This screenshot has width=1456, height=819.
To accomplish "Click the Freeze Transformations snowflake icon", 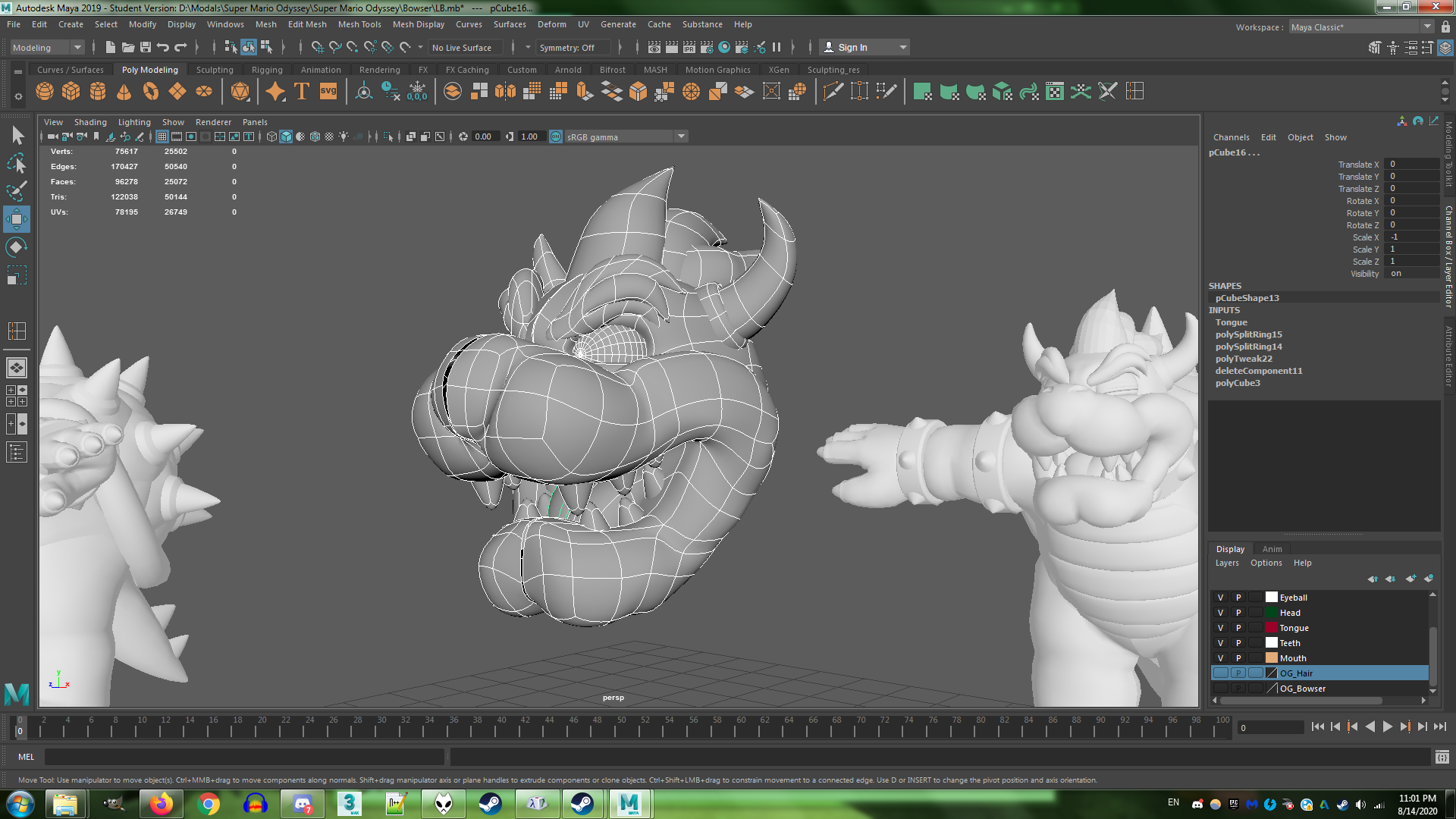I will point(417,92).
